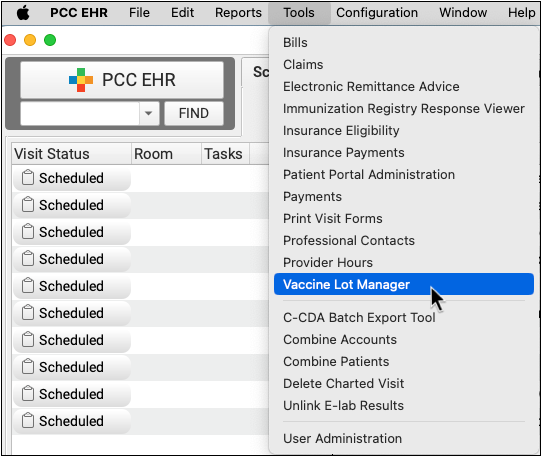This screenshot has width=541, height=456.
Task: Click clipboard icon on first Scheduled visit
Action: pyautogui.click(x=28, y=178)
